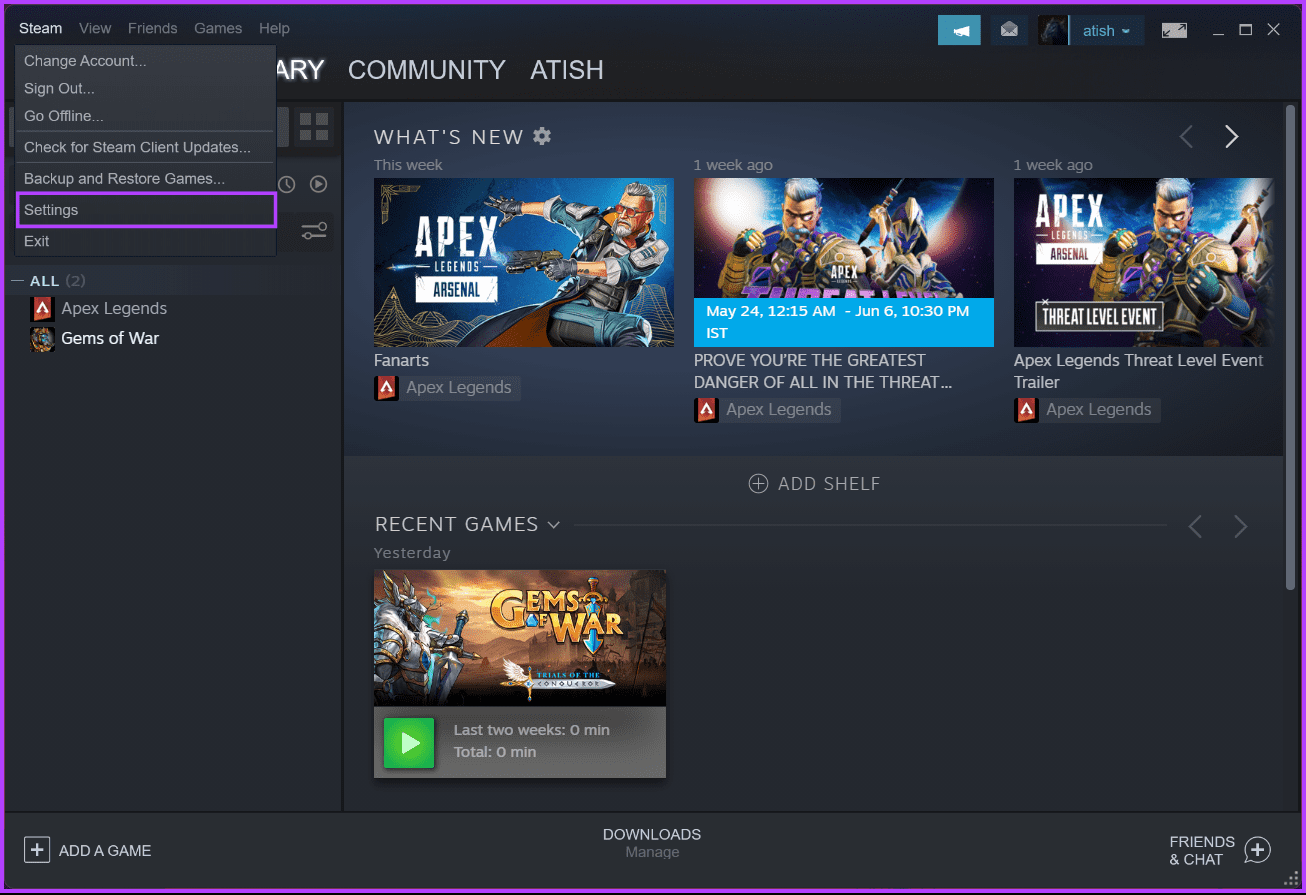The height and width of the screenshot is (895, 1306).
Task: Click event date banner May 24
Action: coord(844,322)
